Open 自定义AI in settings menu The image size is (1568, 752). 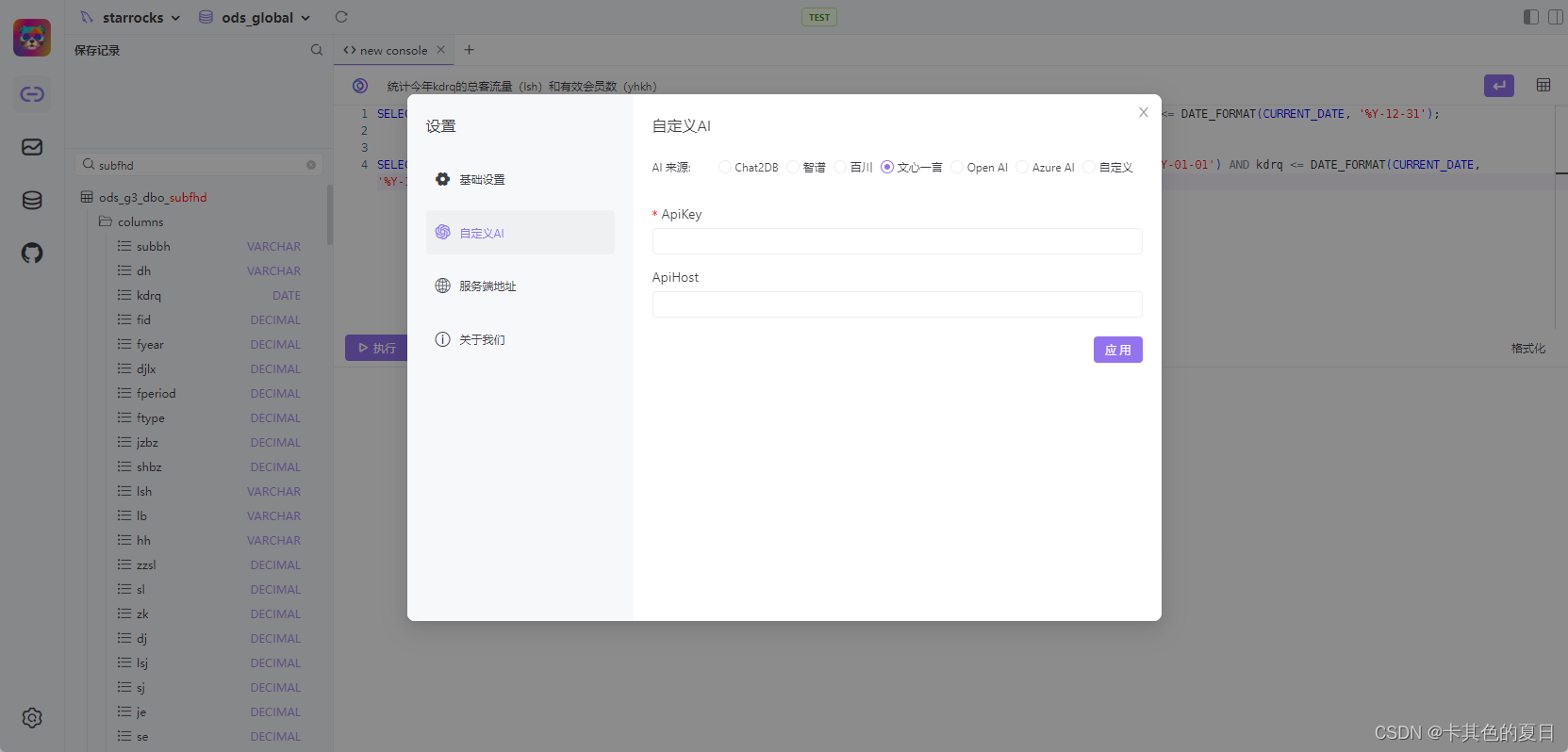(x=520, y=233)
